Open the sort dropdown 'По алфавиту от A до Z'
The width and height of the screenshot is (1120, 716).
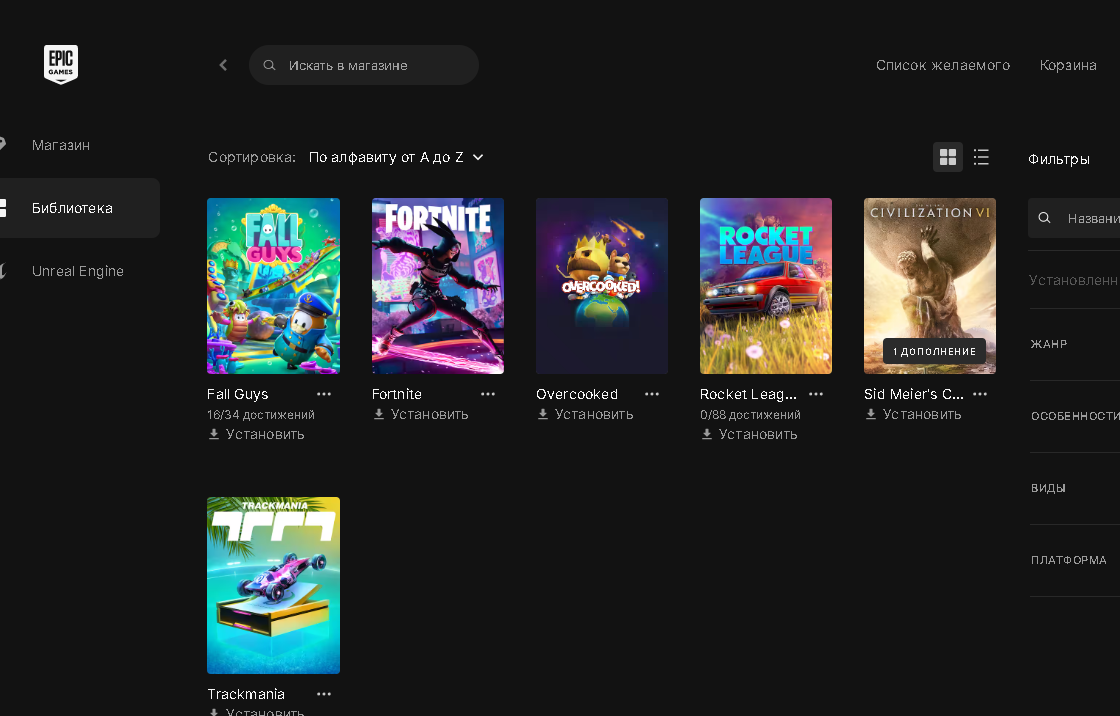pos(396,157)
